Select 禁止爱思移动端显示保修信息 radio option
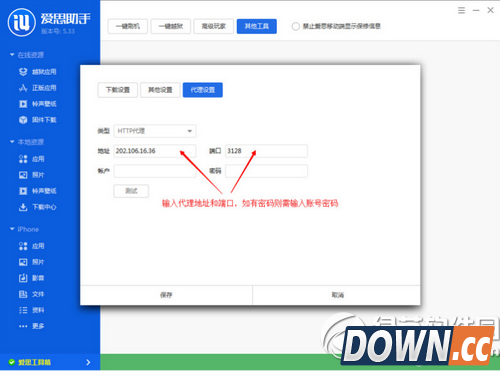The image size is (500, 371). [x=295, y=26]
